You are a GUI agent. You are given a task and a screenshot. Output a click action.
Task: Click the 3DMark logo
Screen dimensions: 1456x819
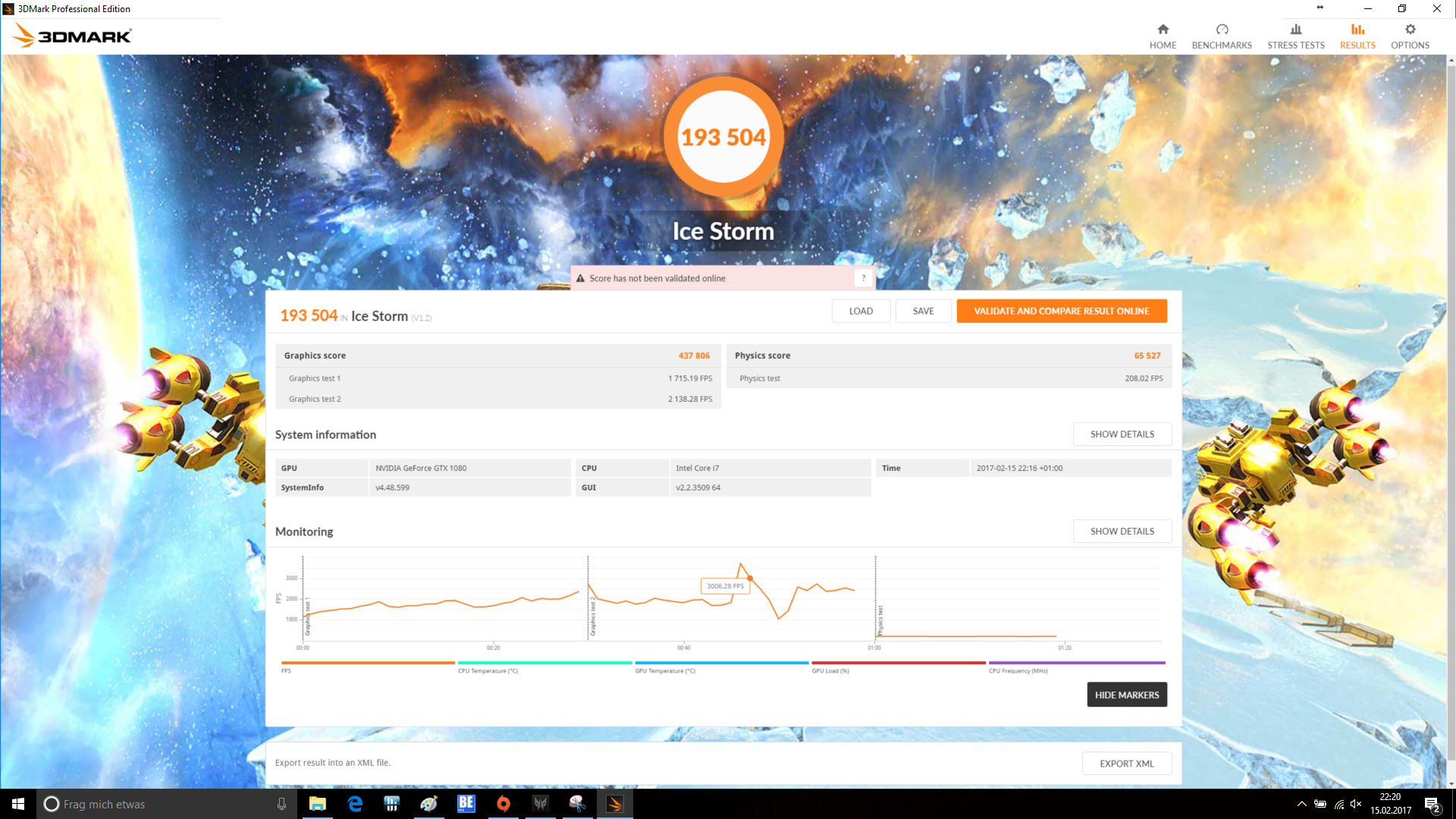click(x=73, y=36)
